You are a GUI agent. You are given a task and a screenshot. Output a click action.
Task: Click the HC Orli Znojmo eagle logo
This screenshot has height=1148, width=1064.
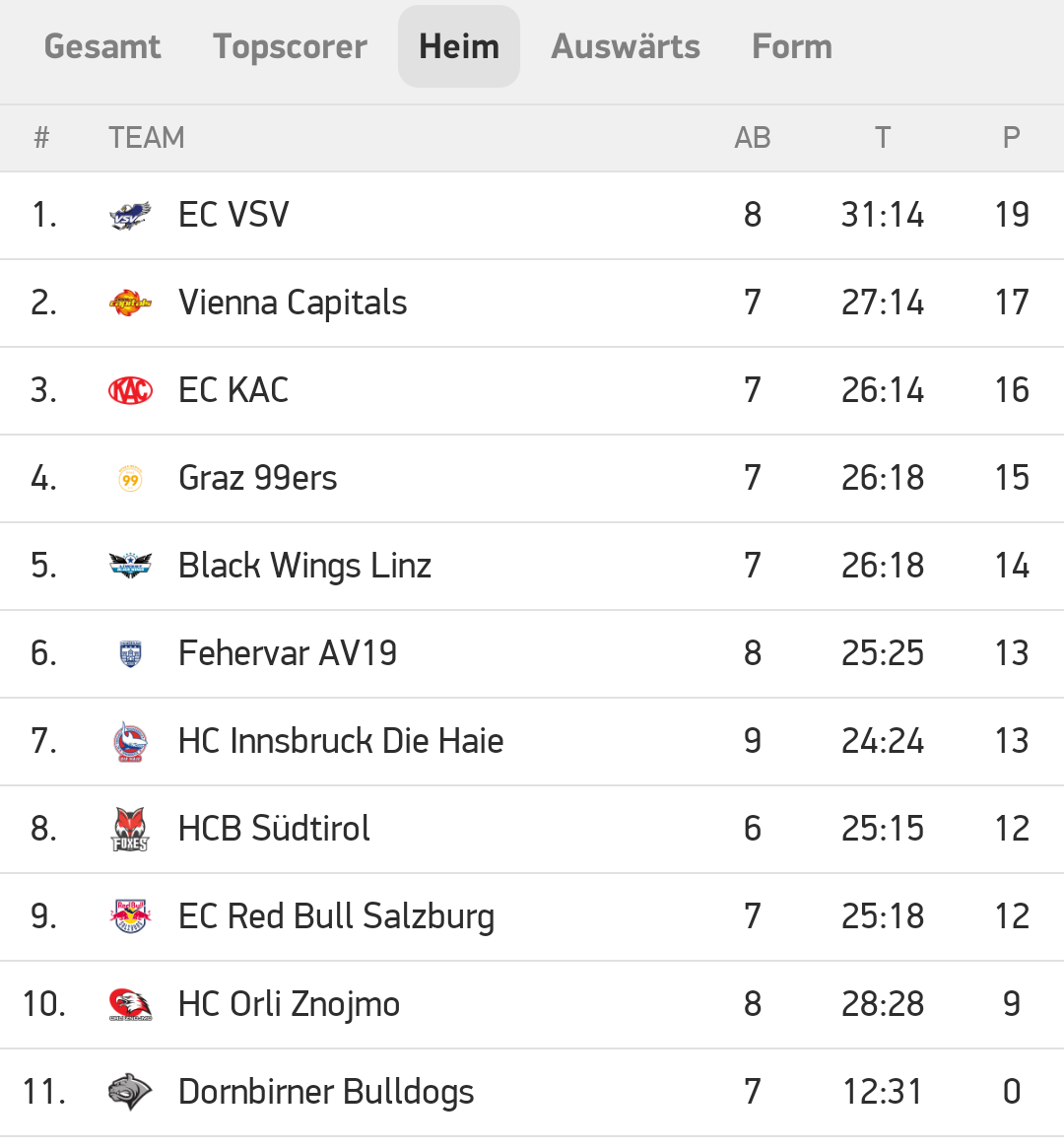click(x=130, y=1004)
